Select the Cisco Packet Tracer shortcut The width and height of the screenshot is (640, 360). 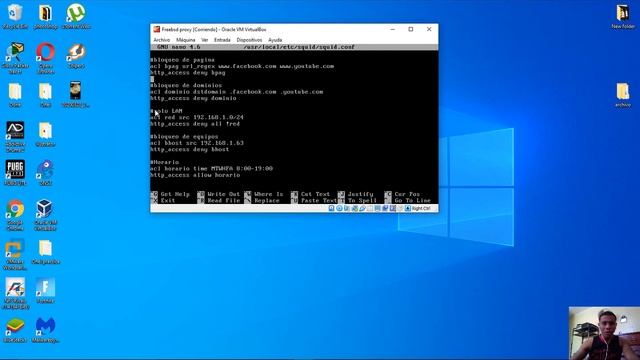point(15,58)
